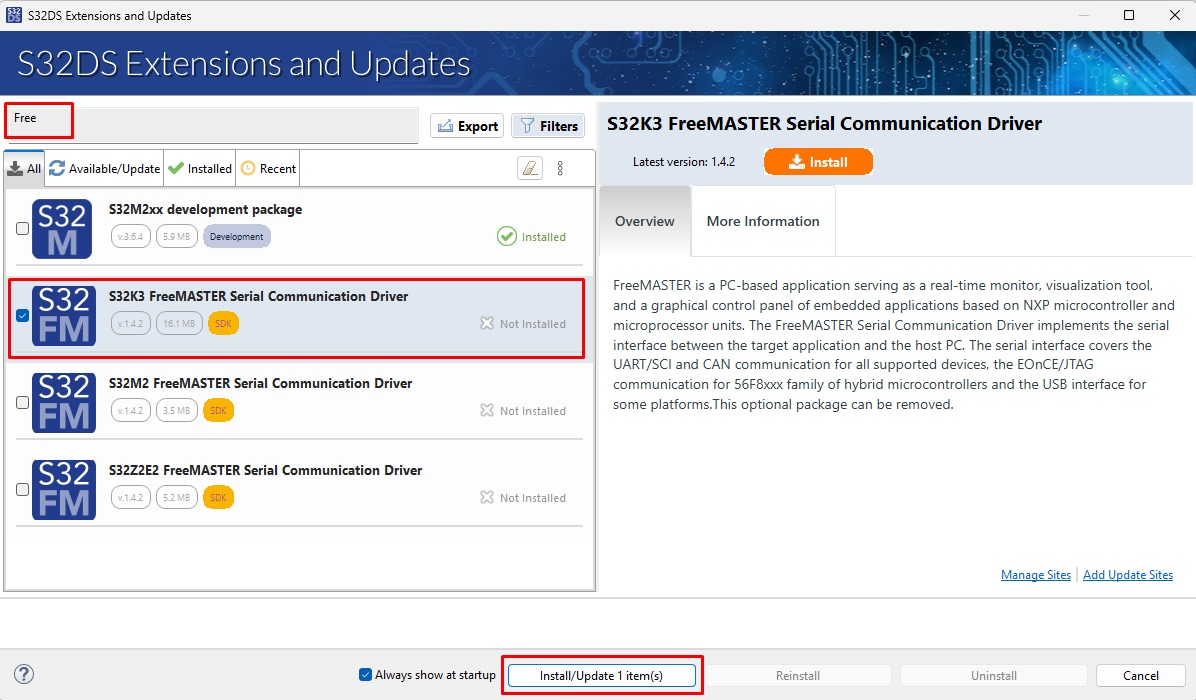Check the S32Z2E2 FreeMASTER driver checkbox
Screen dimensions: 1196x700
click(23, 490)
